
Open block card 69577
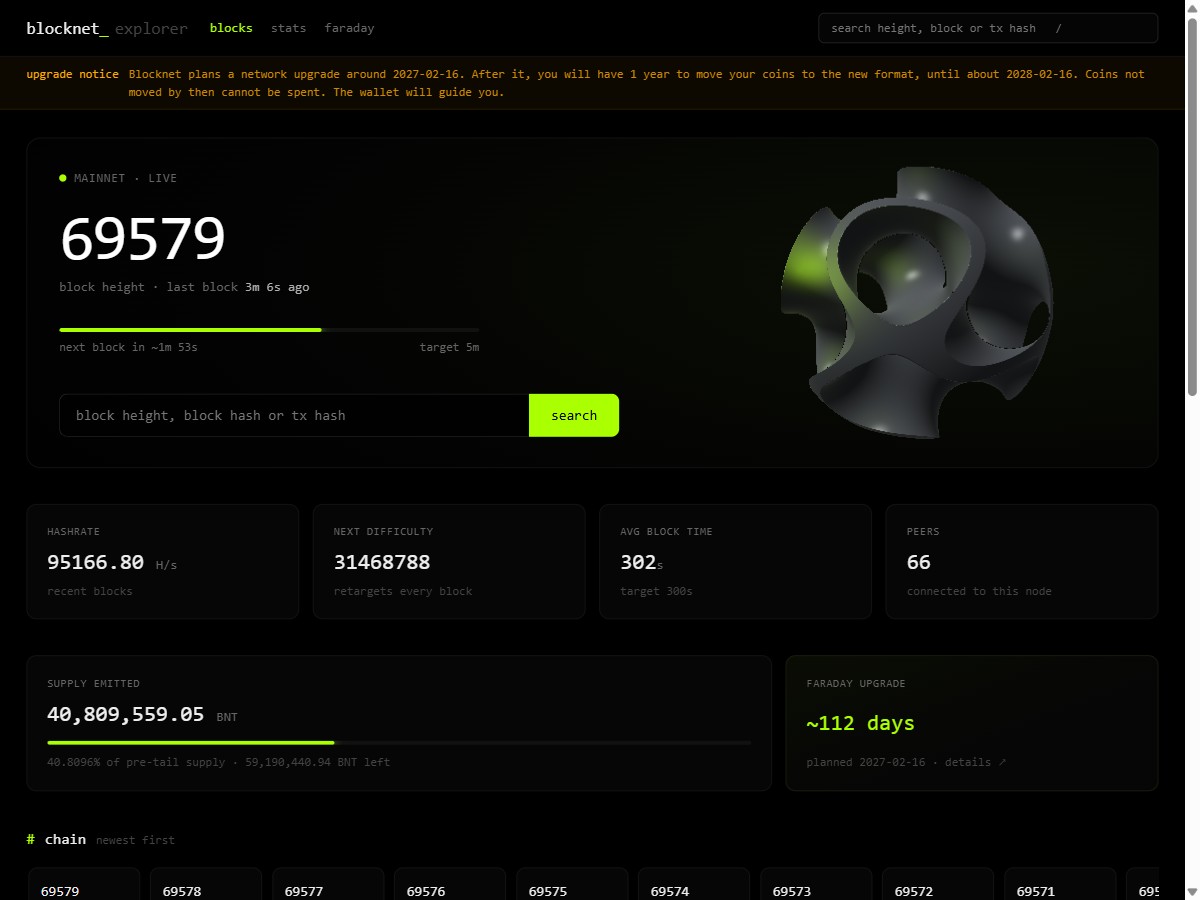point(328,884)
